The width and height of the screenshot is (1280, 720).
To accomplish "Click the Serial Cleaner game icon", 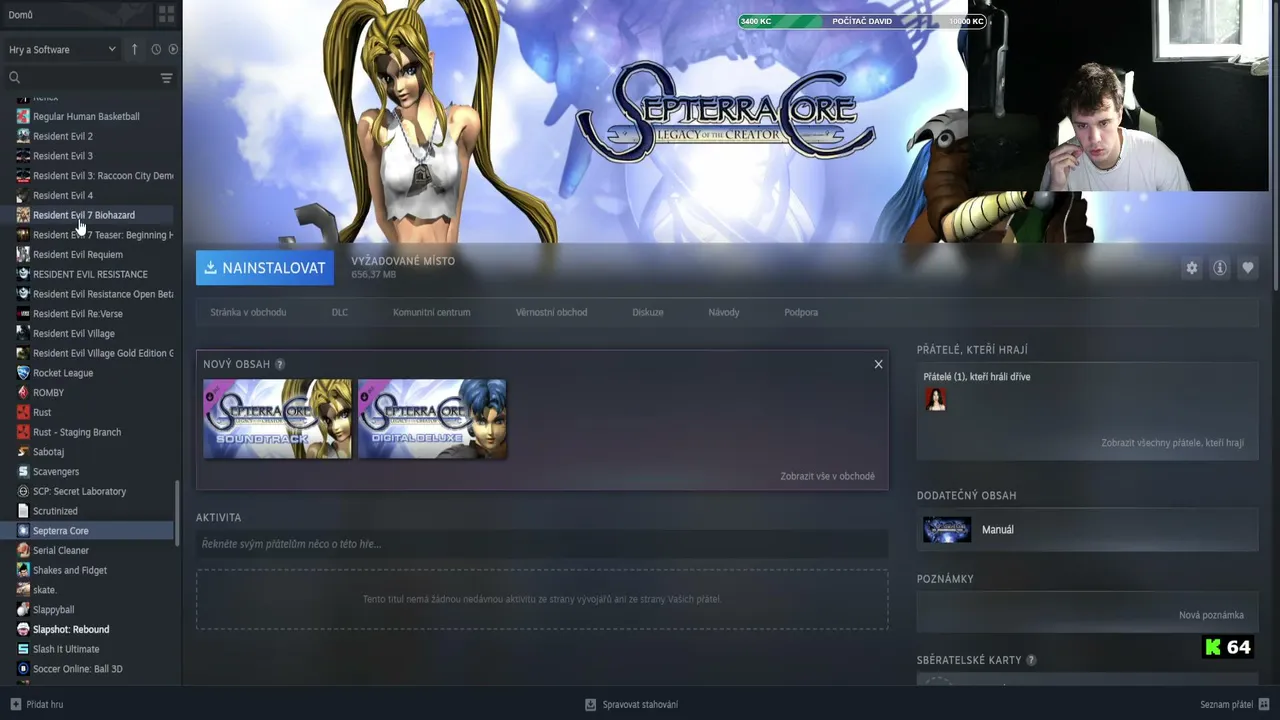I will 23,550.
